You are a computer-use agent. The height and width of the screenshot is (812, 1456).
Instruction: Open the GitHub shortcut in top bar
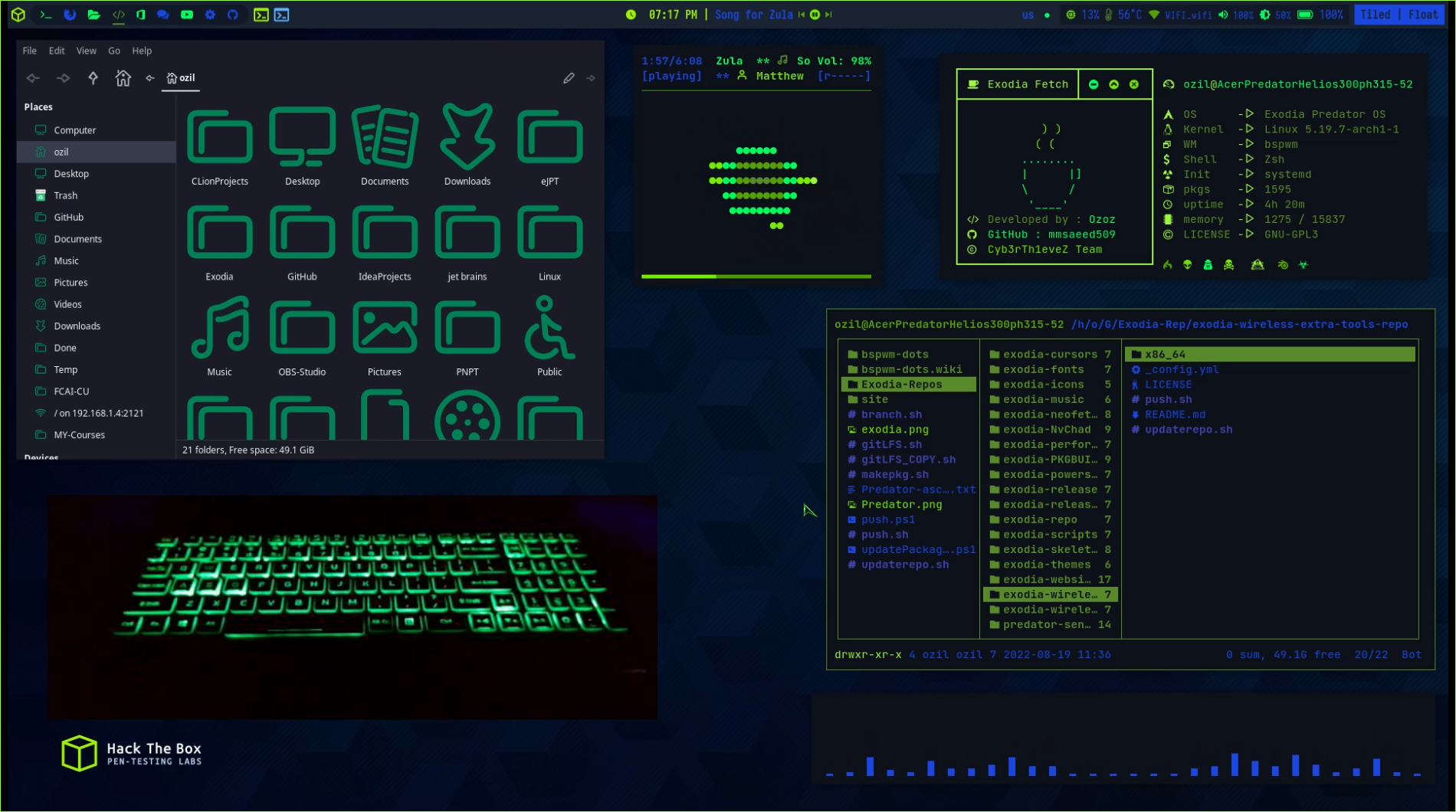[x=233, y=15]
